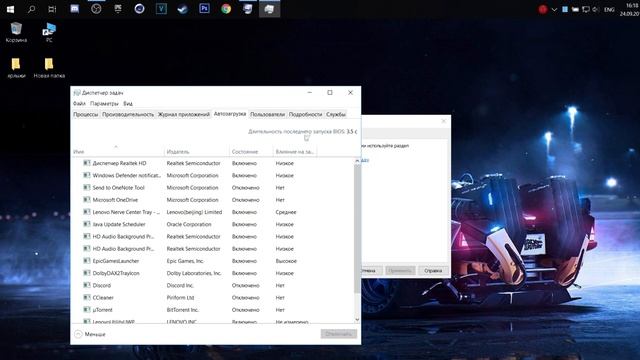Click the Java Update Scheduler entry icon

(x=87, y=224)
